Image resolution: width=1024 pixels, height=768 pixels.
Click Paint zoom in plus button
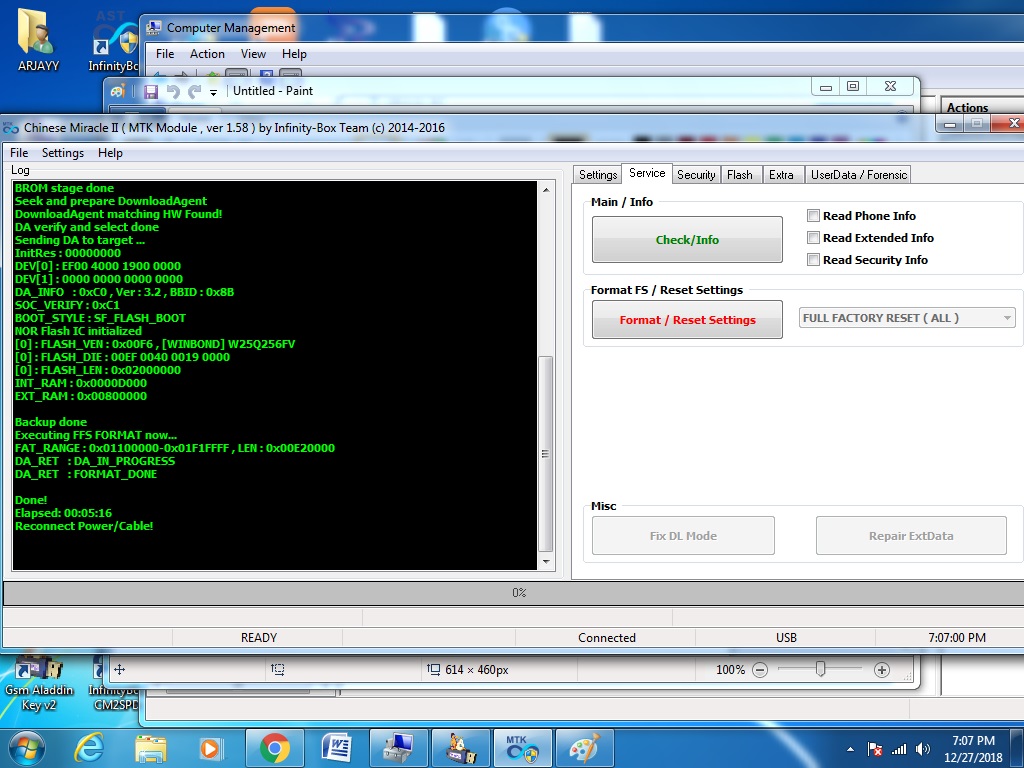coord(882,669)
